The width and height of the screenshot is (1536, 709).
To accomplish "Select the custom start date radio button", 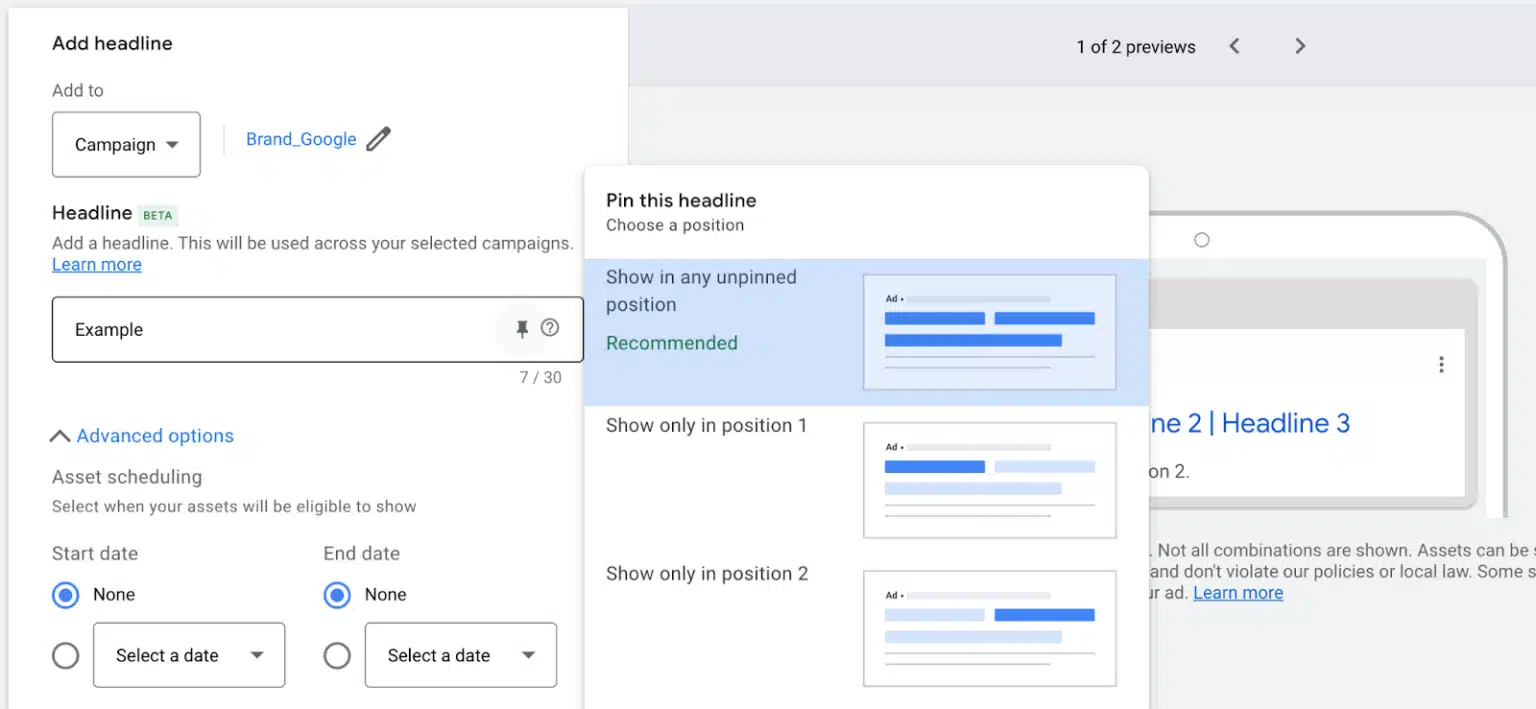I will [x=66, y=656].
